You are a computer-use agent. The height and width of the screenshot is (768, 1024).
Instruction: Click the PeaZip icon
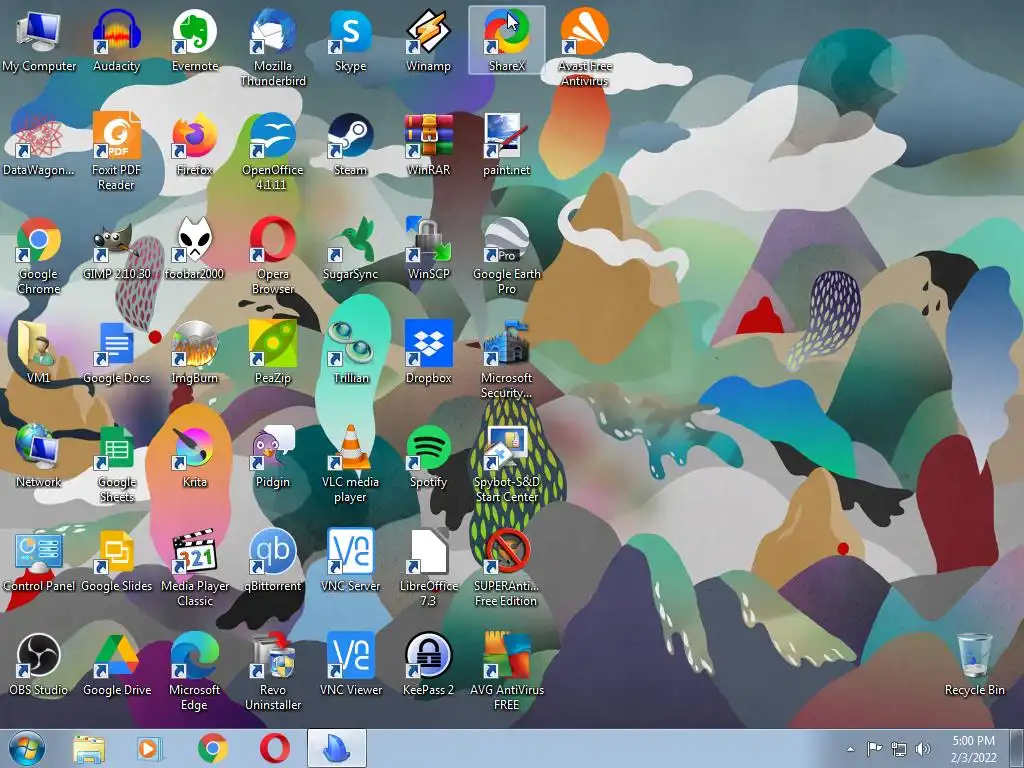click(x=273, y=353)
